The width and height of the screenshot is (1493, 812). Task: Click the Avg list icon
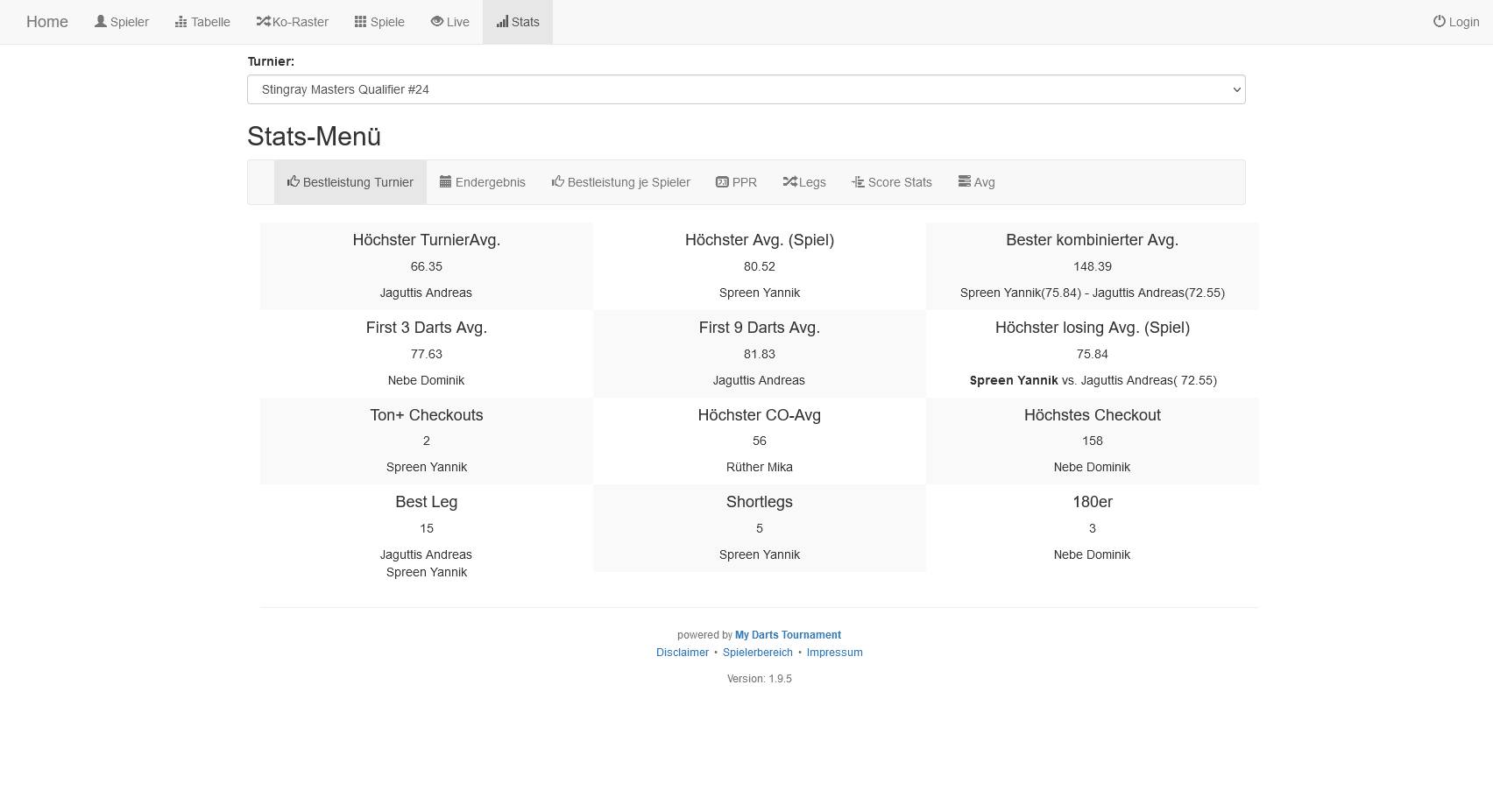pos(964,182)
